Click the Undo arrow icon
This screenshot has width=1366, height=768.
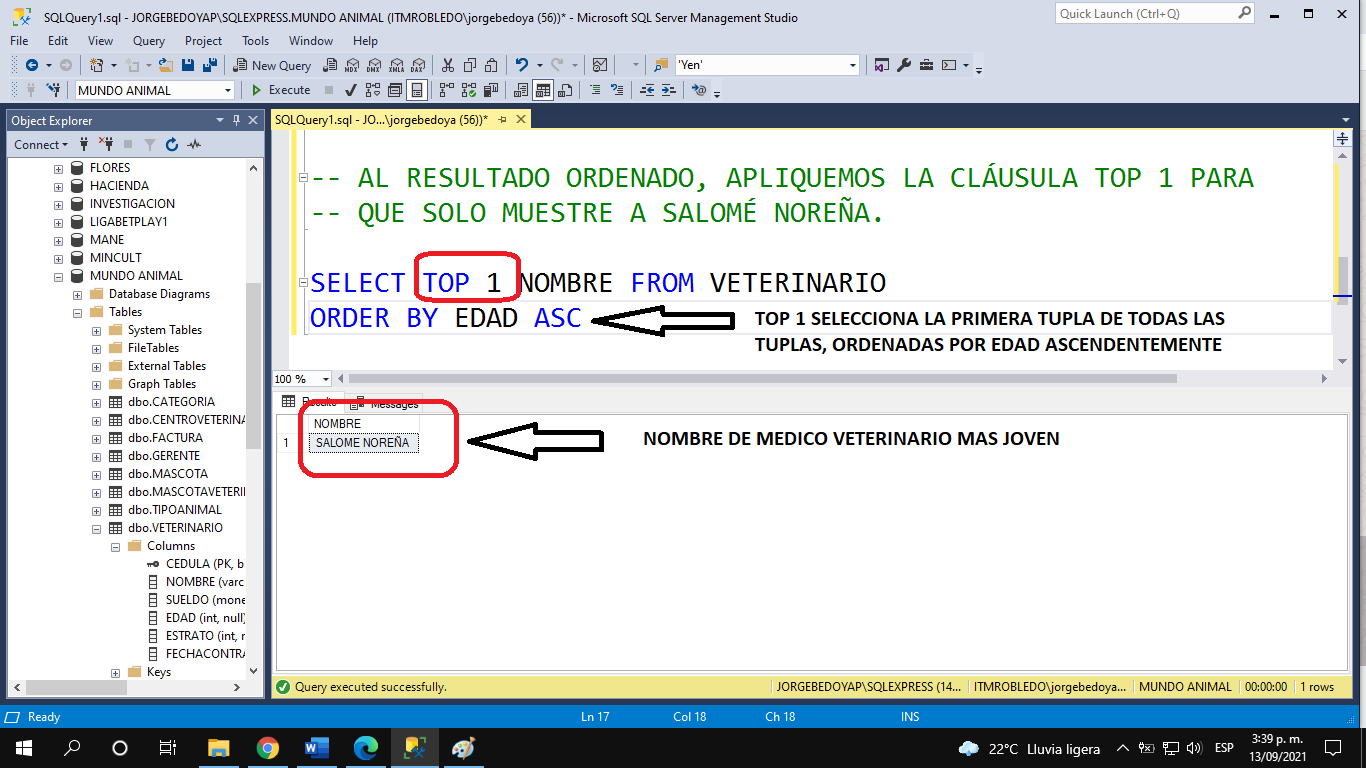click(521, 65)
